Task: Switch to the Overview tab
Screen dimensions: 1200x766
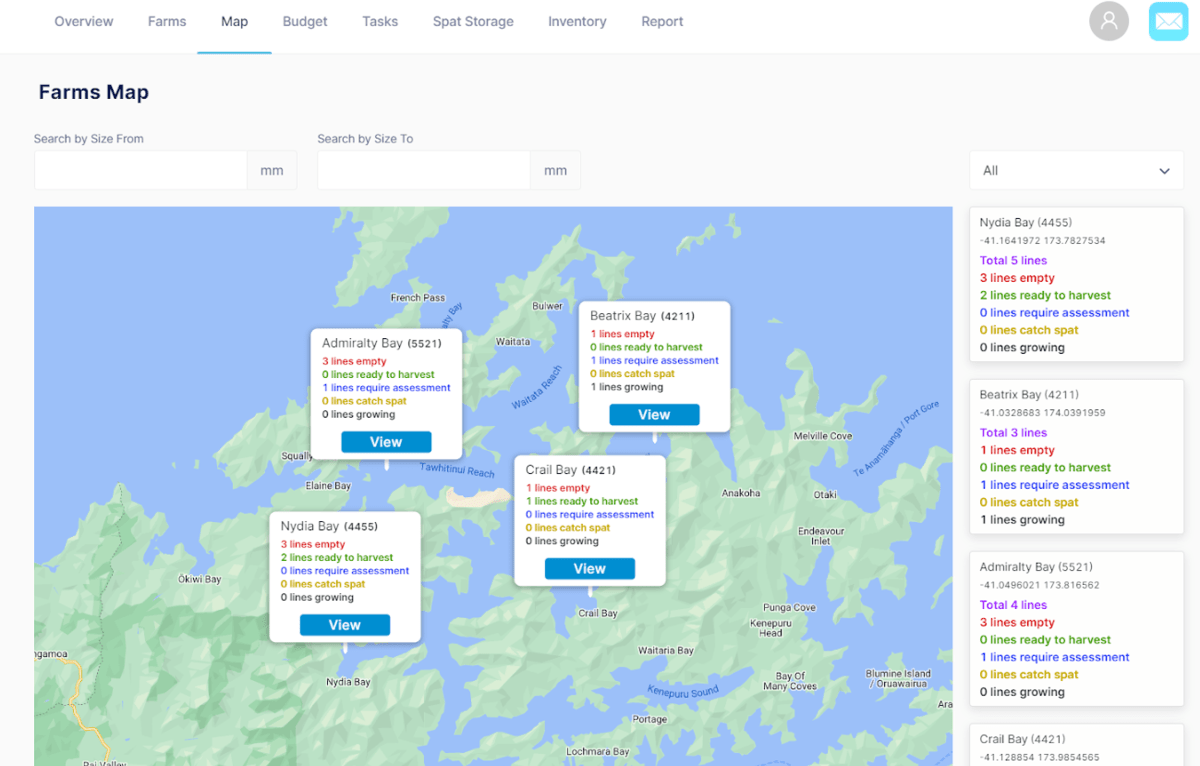Action: tap(83, 21)
